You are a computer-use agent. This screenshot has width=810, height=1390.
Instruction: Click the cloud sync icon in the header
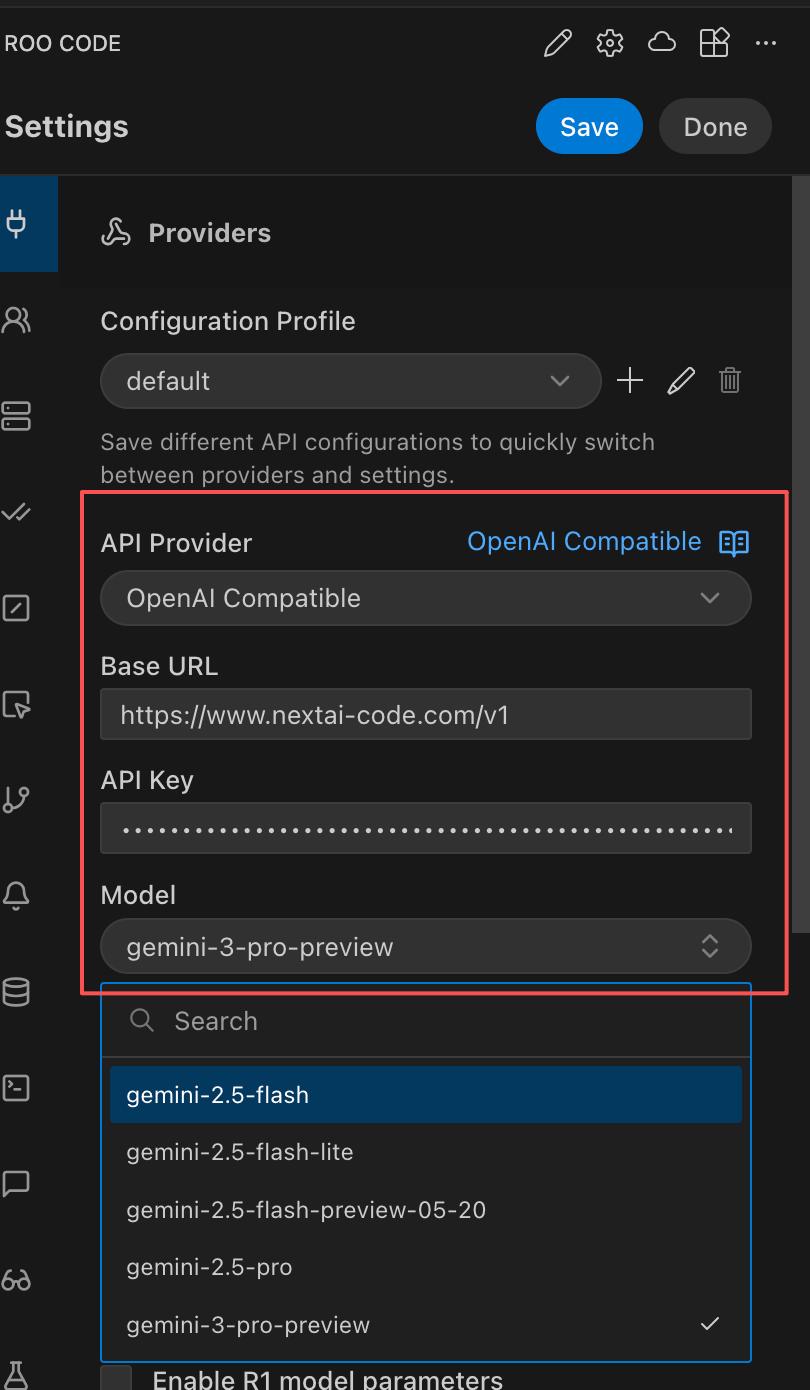661,43
